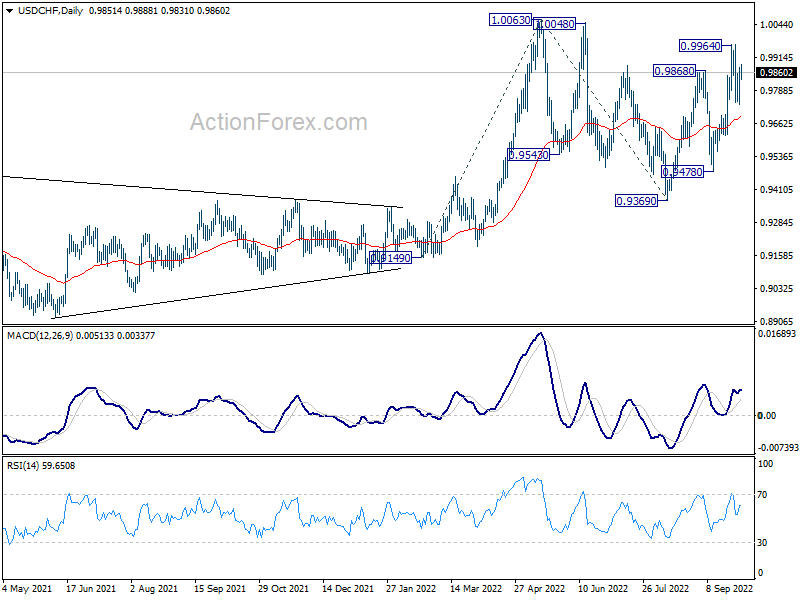Select the 0.95430 price label
The height and width of the screenshot is (600, 800).
529,155
